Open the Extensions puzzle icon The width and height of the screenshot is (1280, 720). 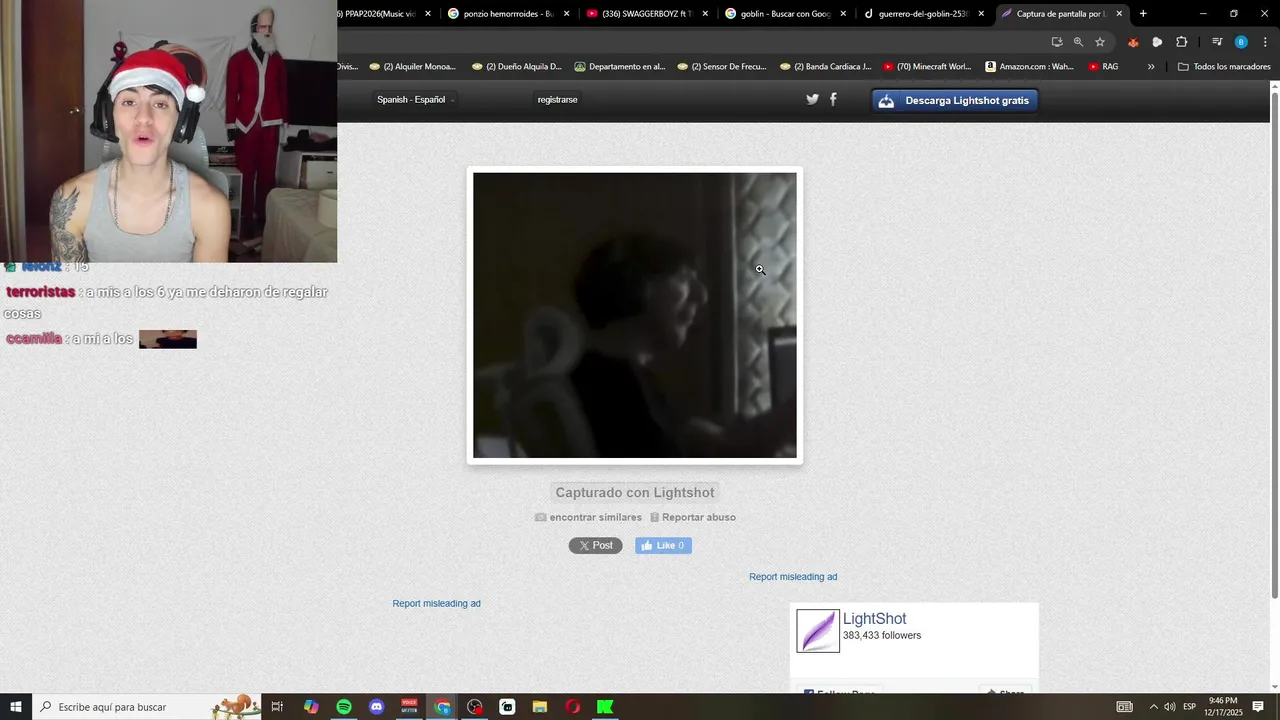click(1182, 42)
